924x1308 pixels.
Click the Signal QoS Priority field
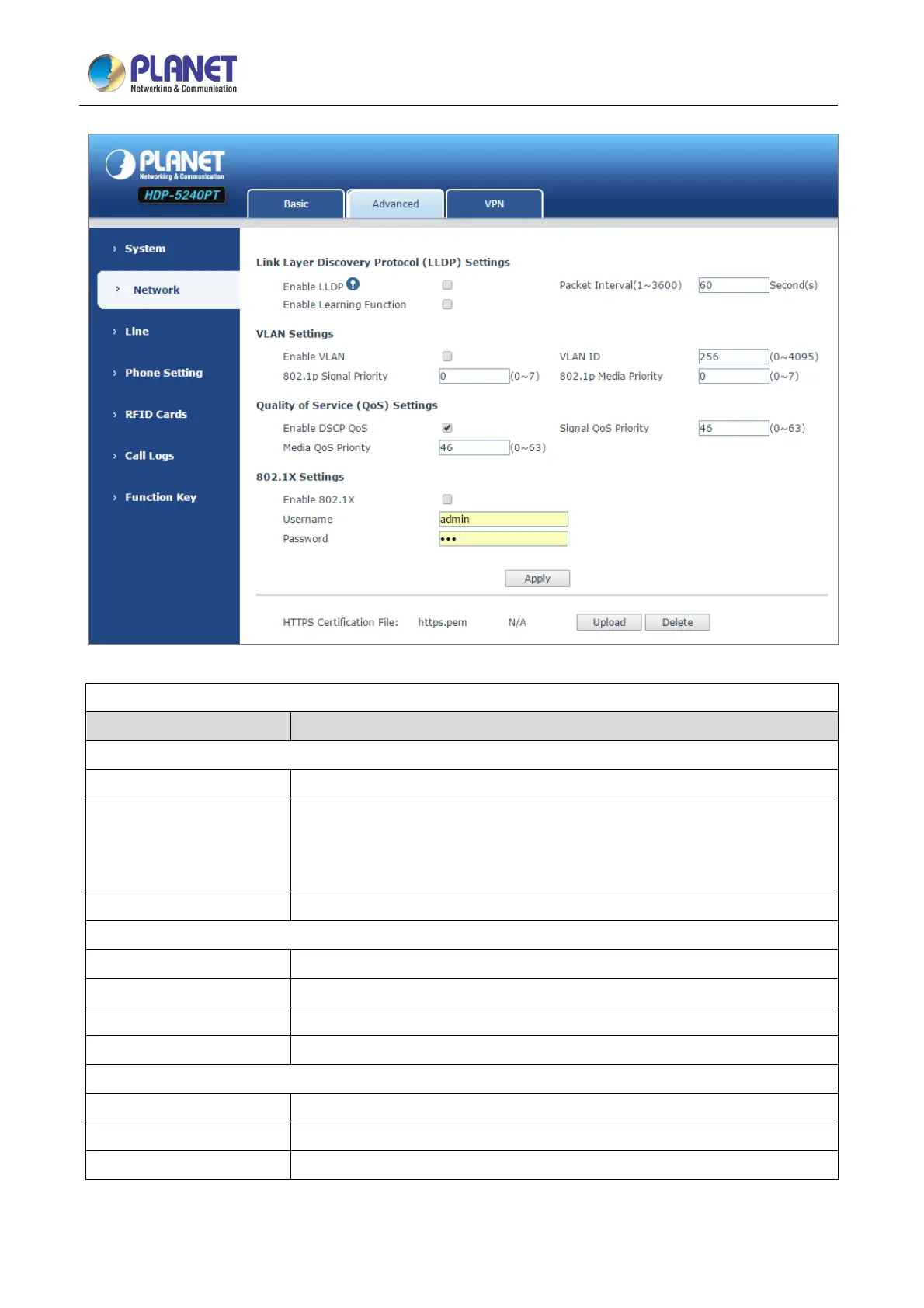[x=733, y=428]
